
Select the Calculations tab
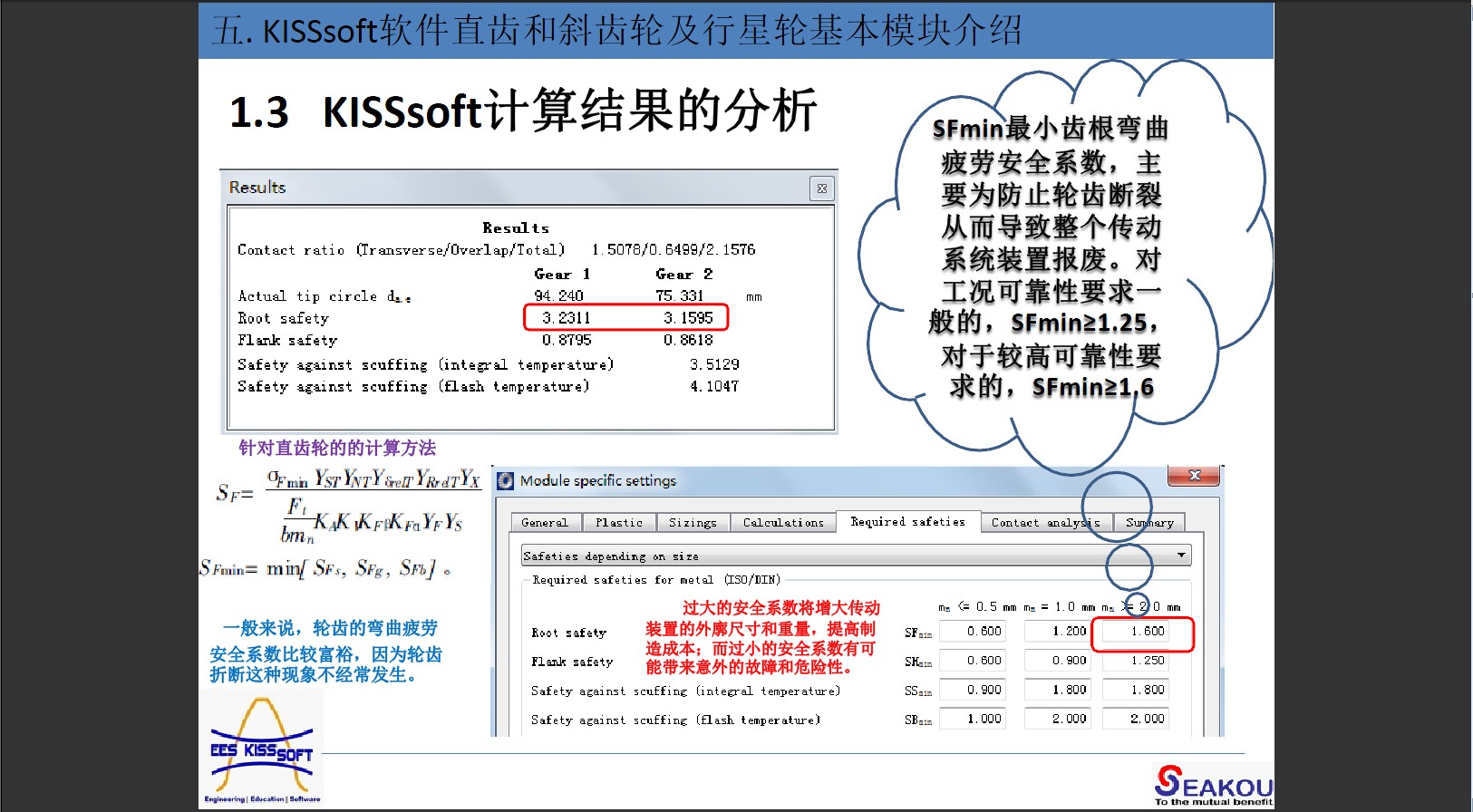tap(783, 523)
